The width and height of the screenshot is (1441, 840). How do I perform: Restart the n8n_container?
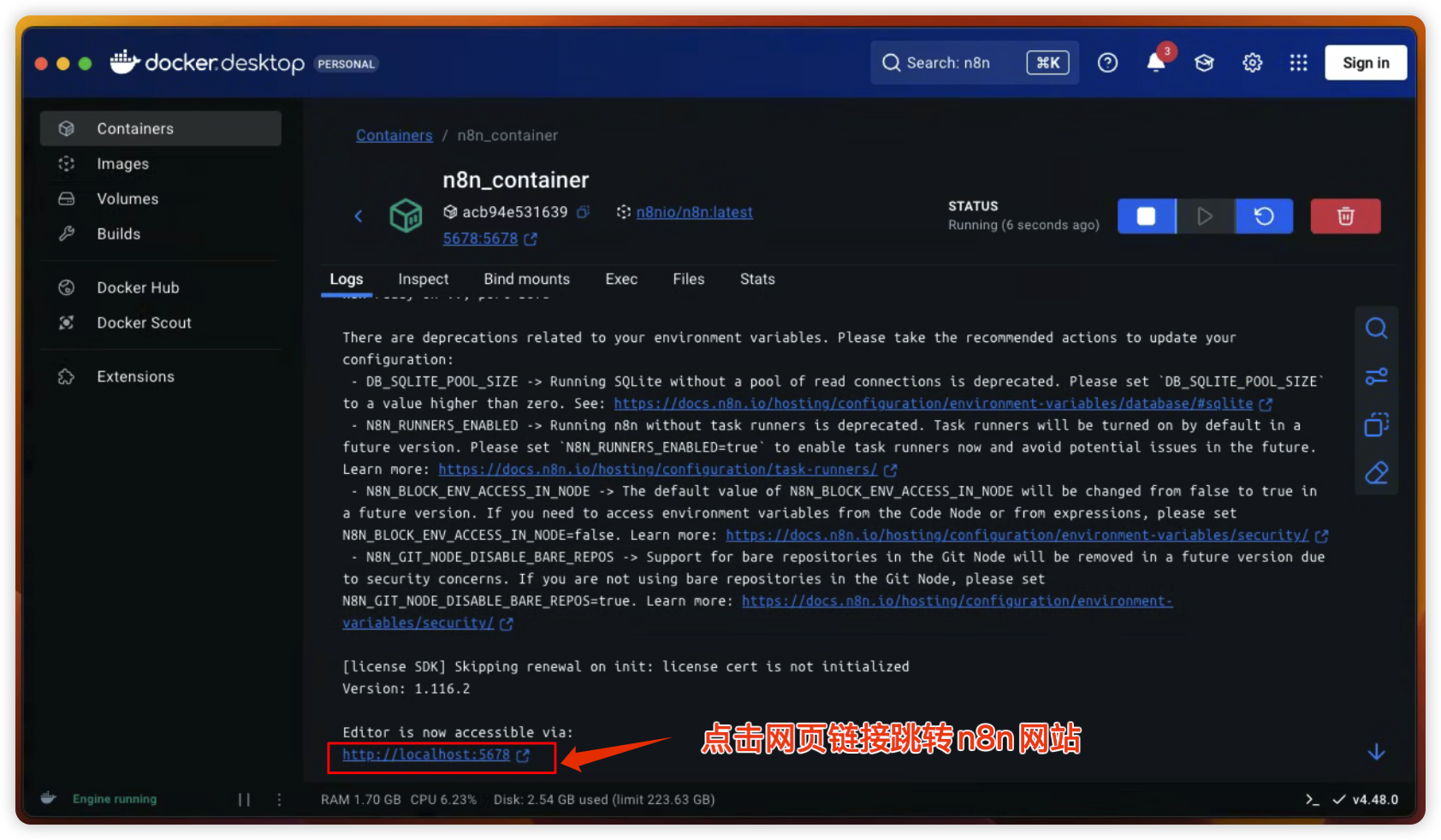(1264, 216)
